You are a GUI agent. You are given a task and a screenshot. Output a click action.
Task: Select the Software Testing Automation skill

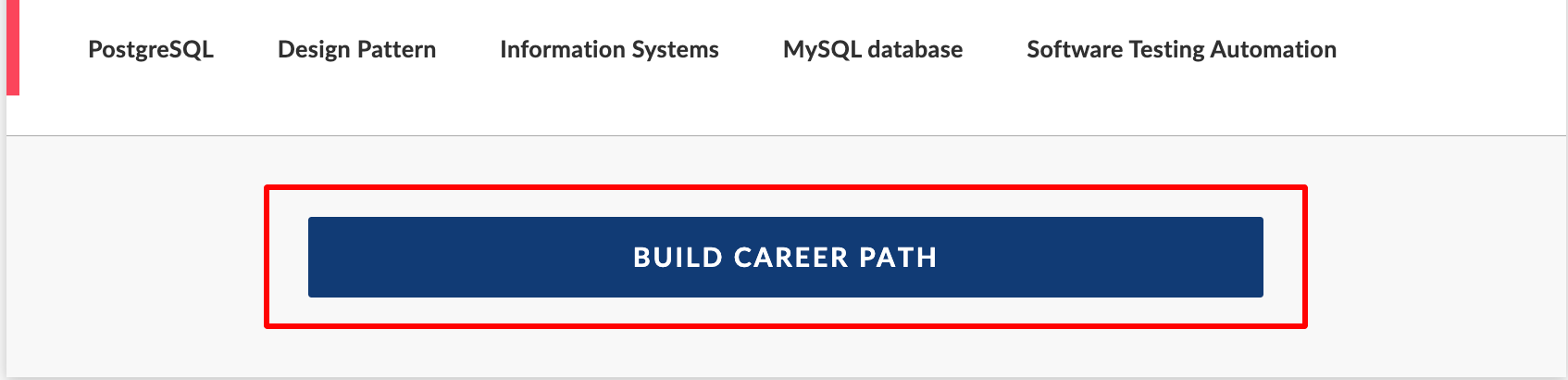pos(1181,50)
